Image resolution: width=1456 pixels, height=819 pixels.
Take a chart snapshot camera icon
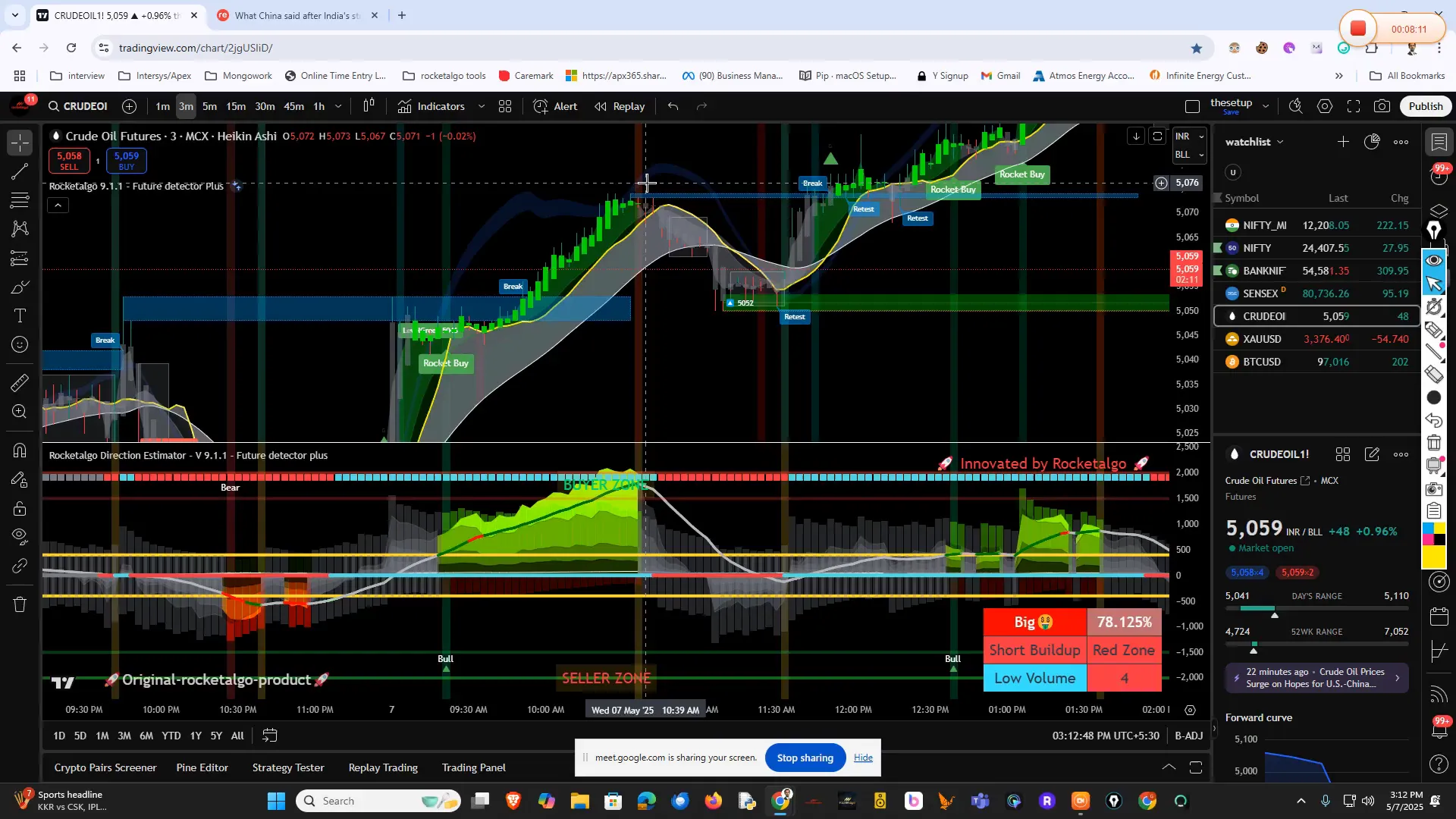1382,106
